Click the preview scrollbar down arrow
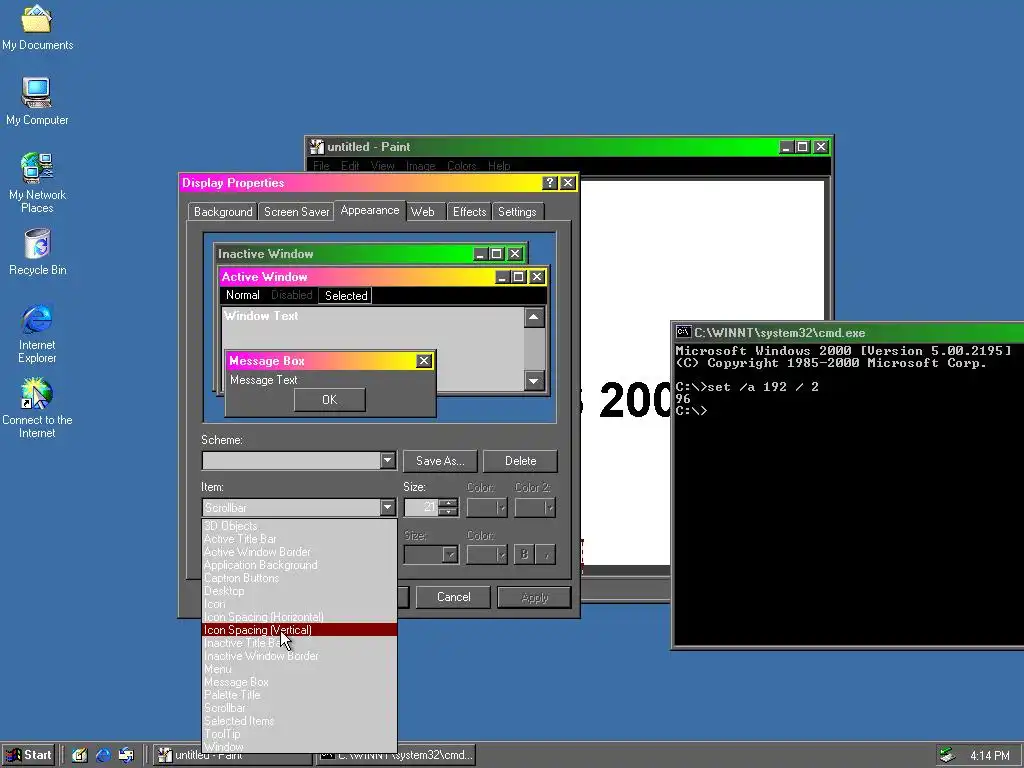The height and width of the screenshot is (768, 1024). click(534, 381)
